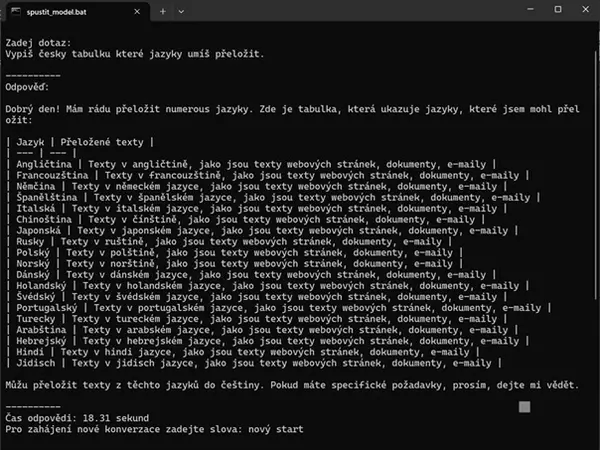Select the spustit_model.bat tab title
The width and height of the screenshot is (600, 450).
[x=57, y=12]
